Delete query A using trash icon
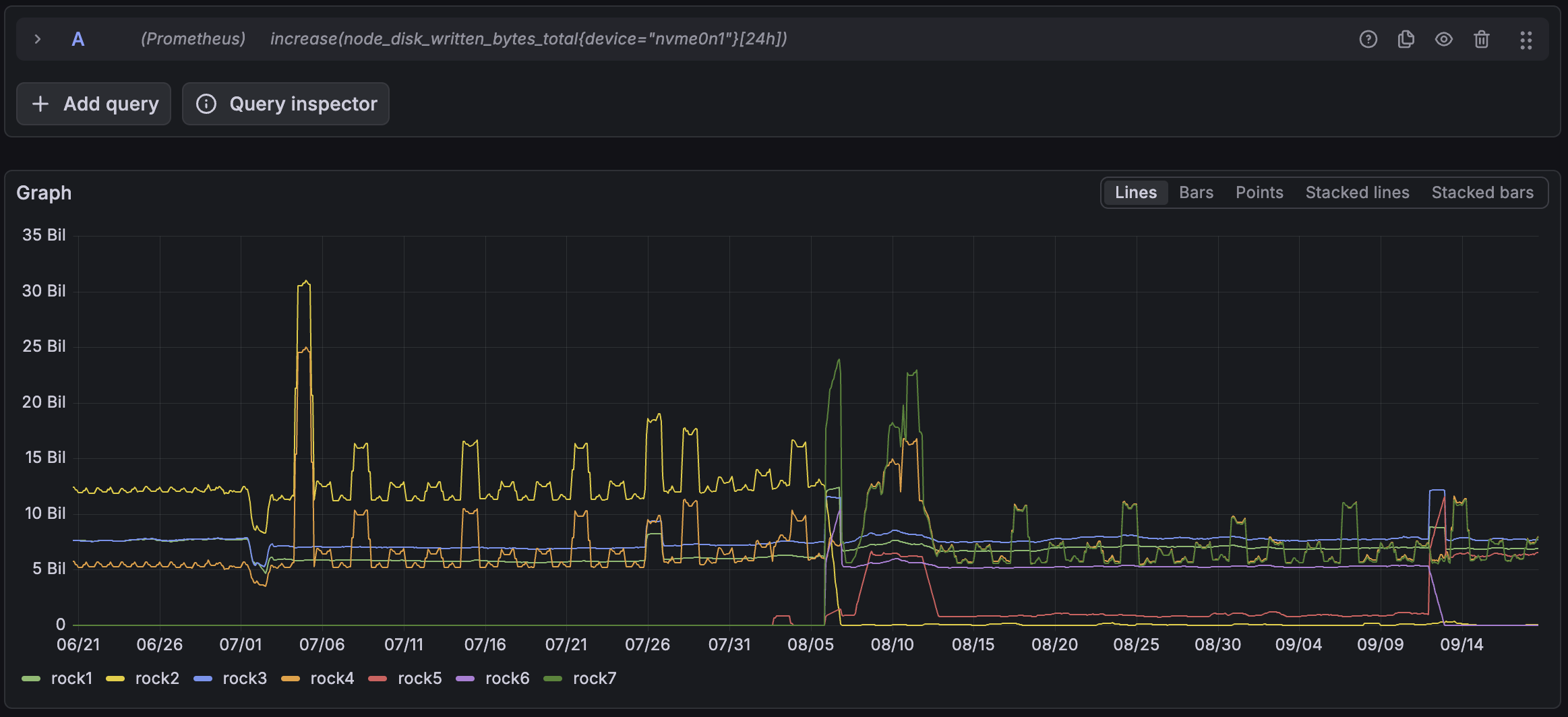 (1481, 39)
